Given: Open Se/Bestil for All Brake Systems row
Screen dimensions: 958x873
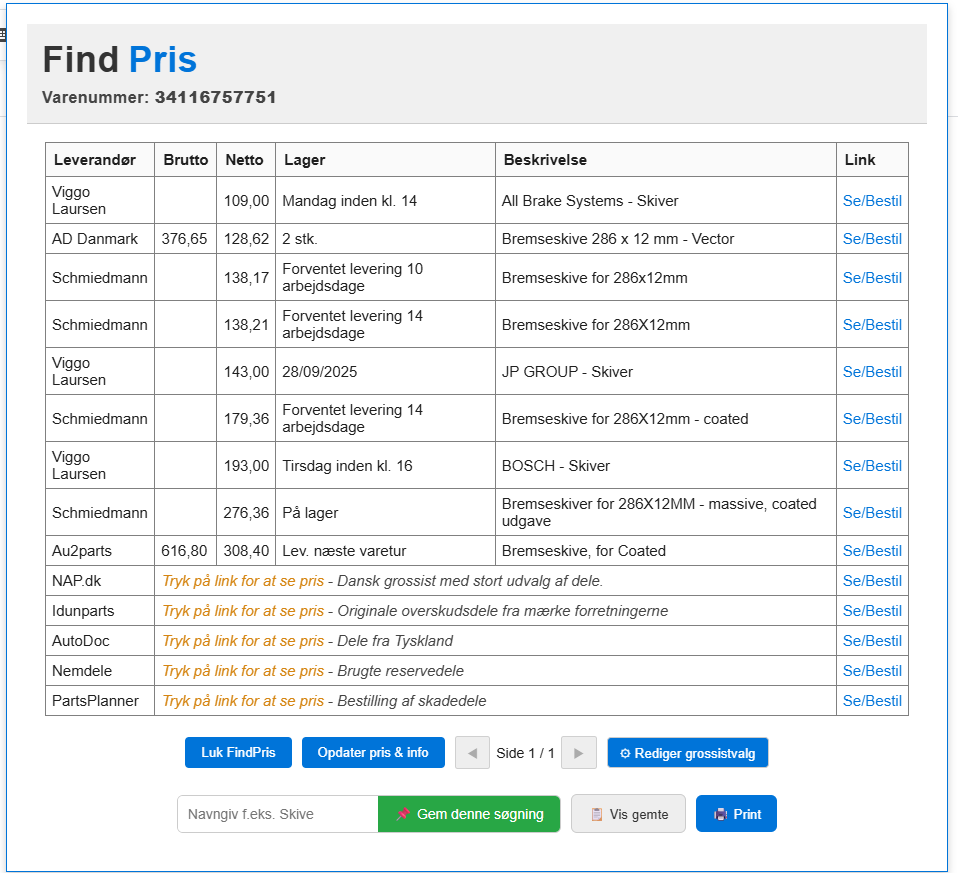Looking at the screenshot, I should tap(872, 201).
